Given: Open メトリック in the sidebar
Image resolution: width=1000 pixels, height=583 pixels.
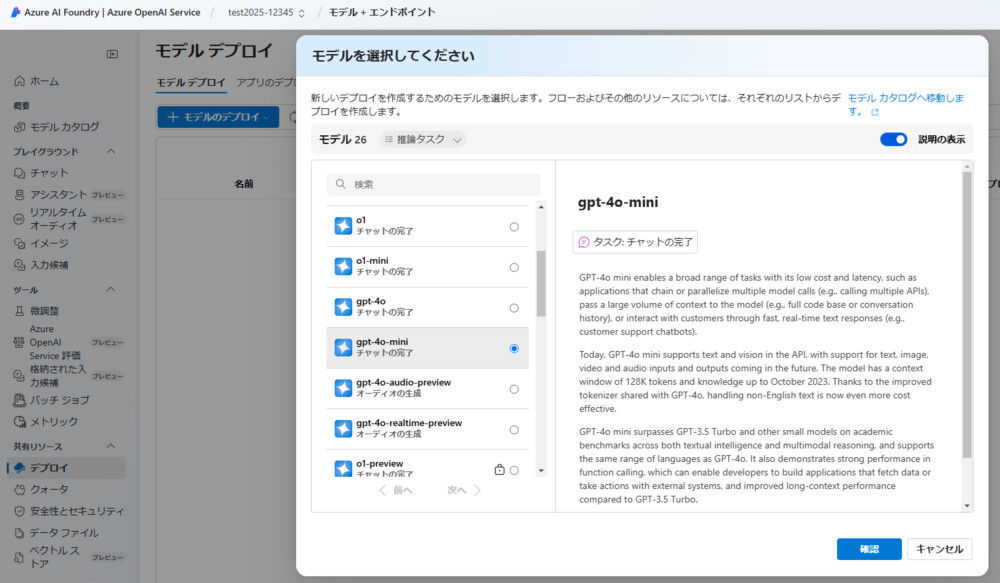Looking at the screenshot, I should click(x=46, y=422).
